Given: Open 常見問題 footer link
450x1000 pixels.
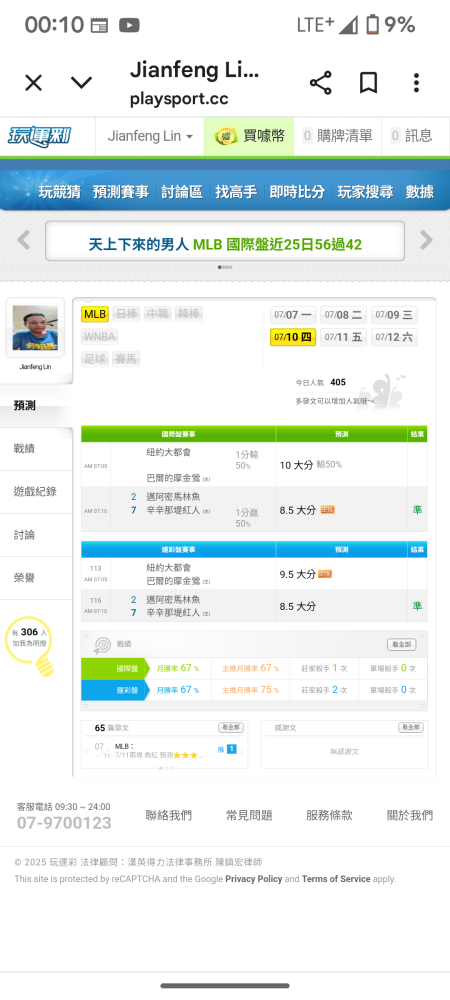Looking at the screenshot, I should (249, 815).
